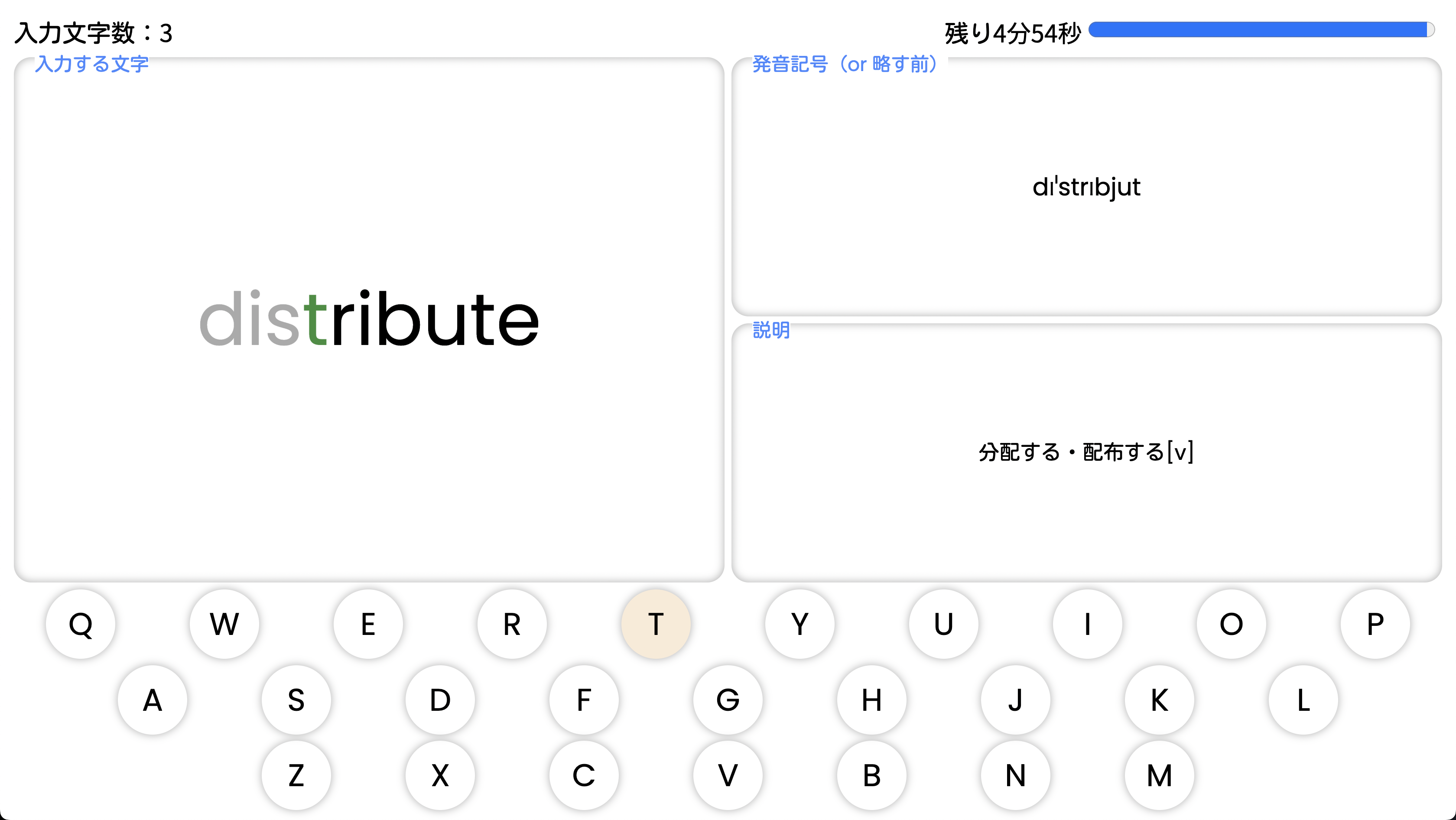This screenshot has height=820, width=1456.
Task: Click the 残り4分54秒 timer text
Action: (1013, 33)
